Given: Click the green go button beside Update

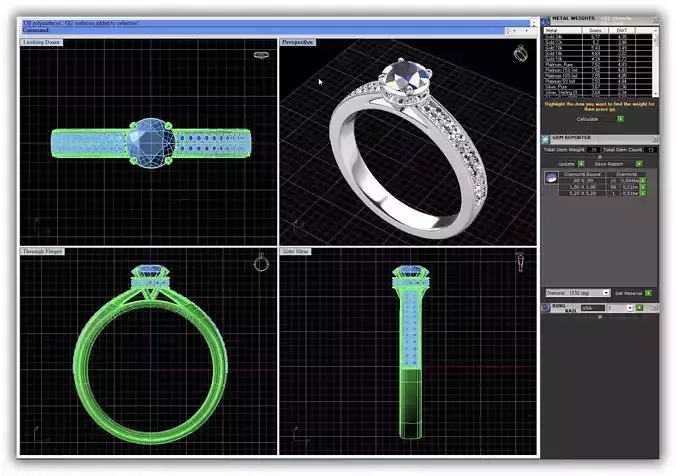Looking at the screenshot, I should [581, 164].
